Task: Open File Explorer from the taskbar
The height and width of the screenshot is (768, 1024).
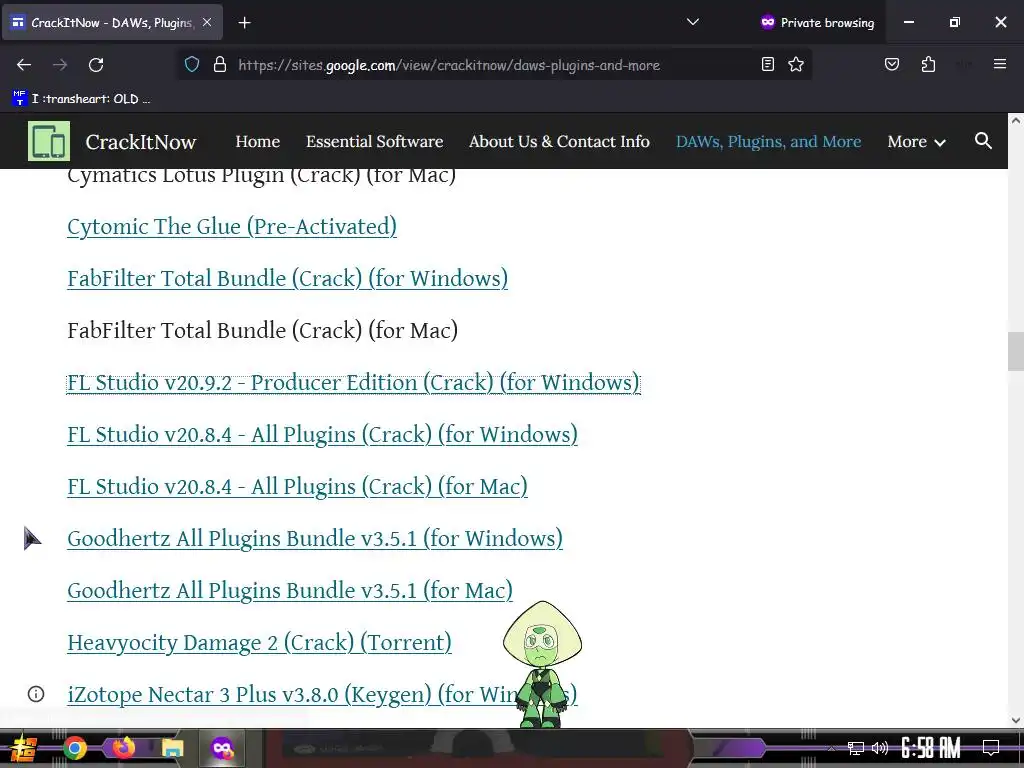Action: pos(172,748)
